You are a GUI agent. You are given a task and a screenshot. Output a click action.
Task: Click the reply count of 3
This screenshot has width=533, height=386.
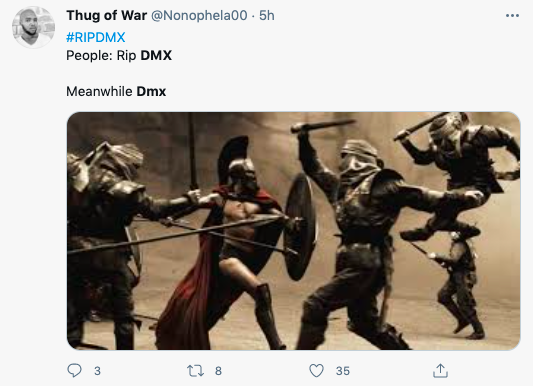click(x=97, y=371)
